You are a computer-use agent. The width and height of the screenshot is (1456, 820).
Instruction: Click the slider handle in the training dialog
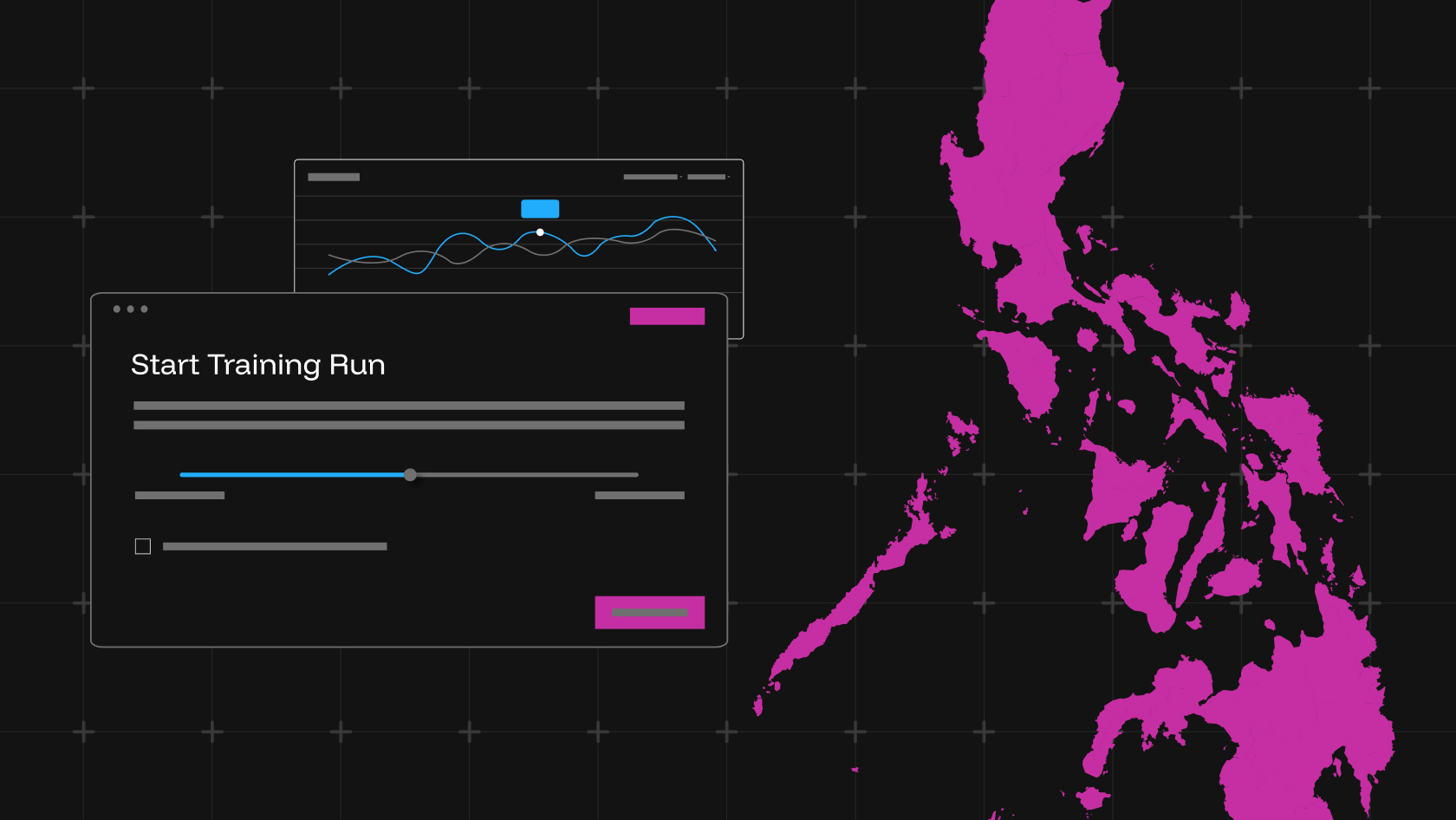[x=410, y=475]
